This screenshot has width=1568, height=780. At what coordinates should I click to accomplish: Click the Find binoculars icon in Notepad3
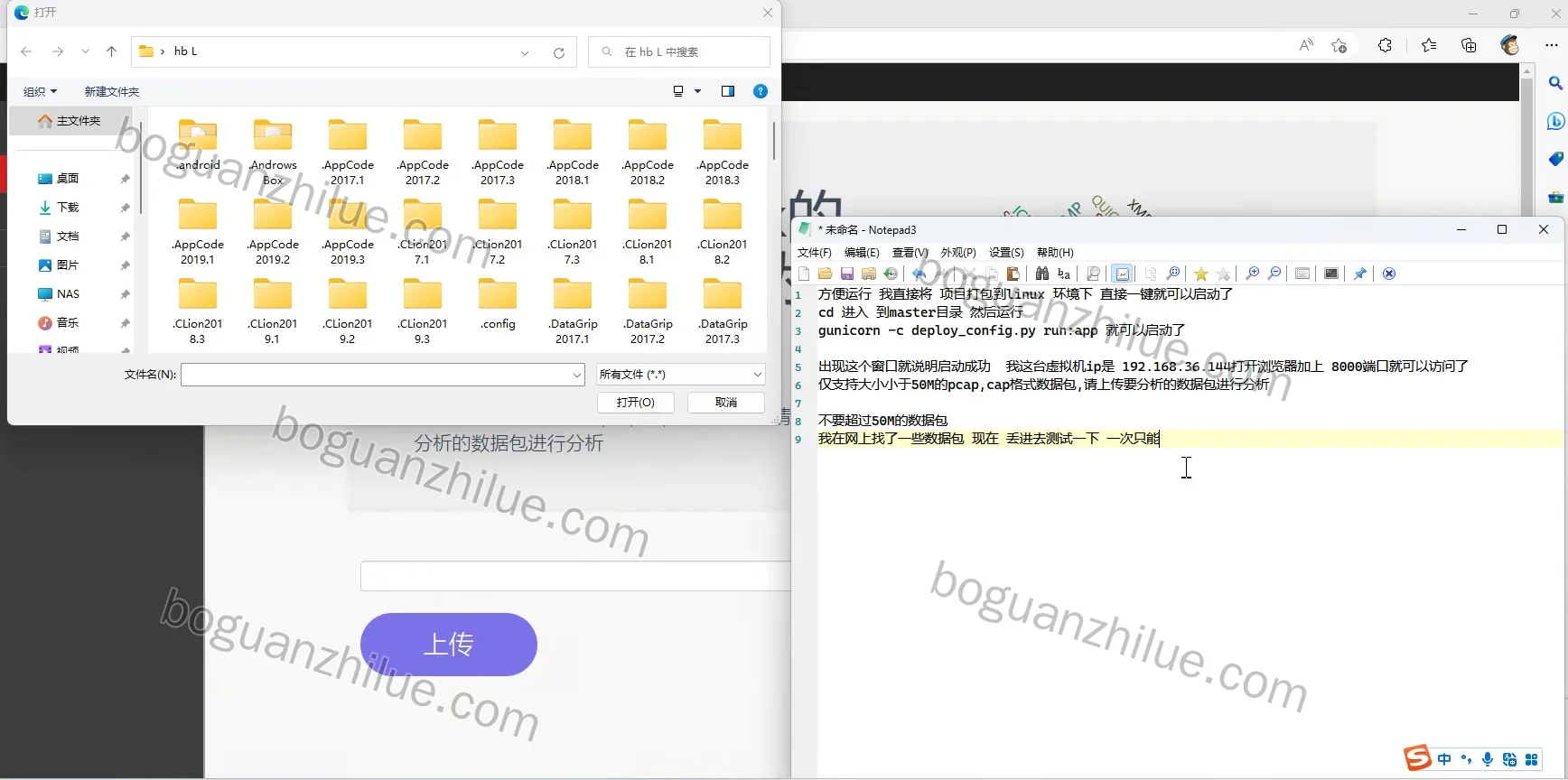coord(1042,274)
